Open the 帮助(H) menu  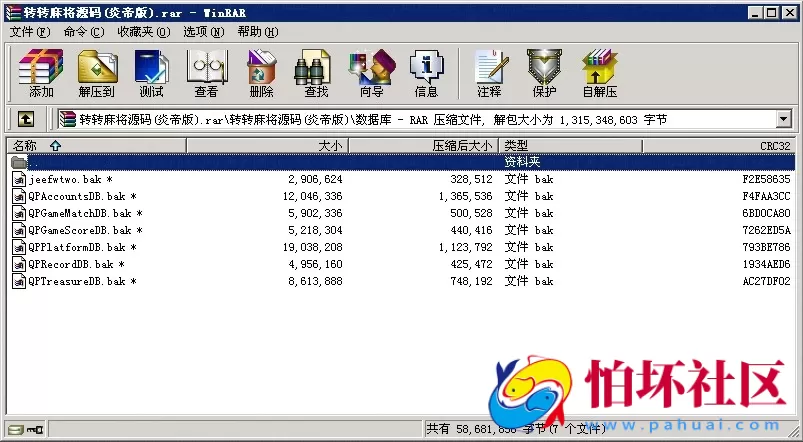(258, 32)
